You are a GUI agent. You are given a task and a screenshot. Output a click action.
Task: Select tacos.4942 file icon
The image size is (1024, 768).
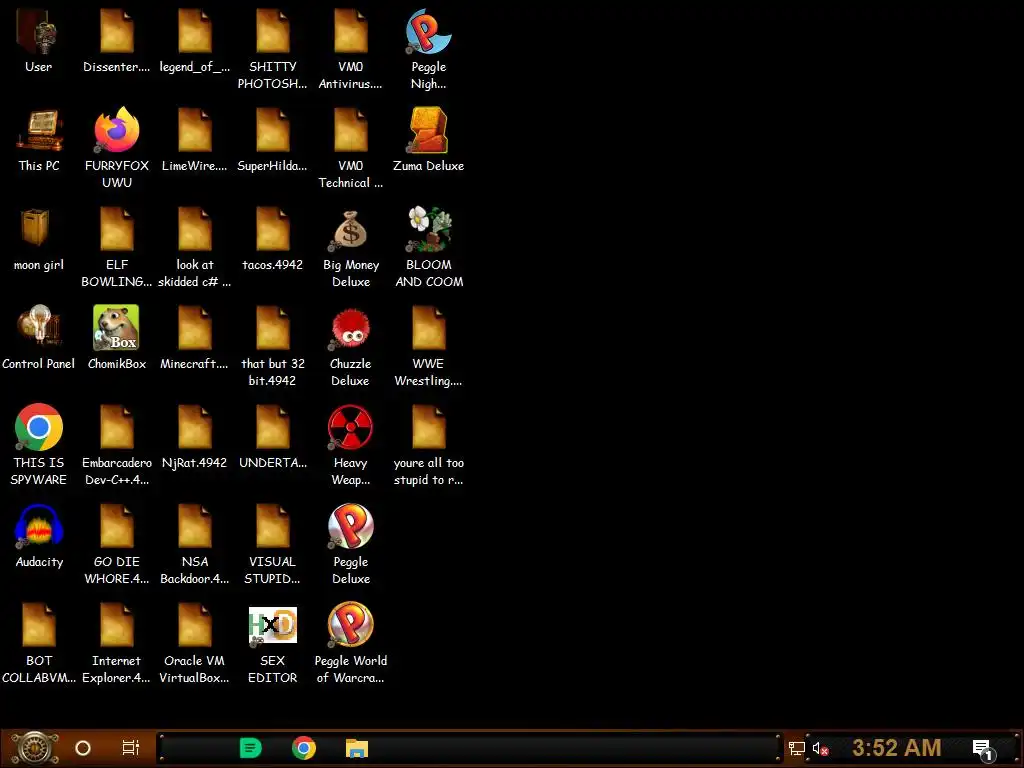point(272,229)
